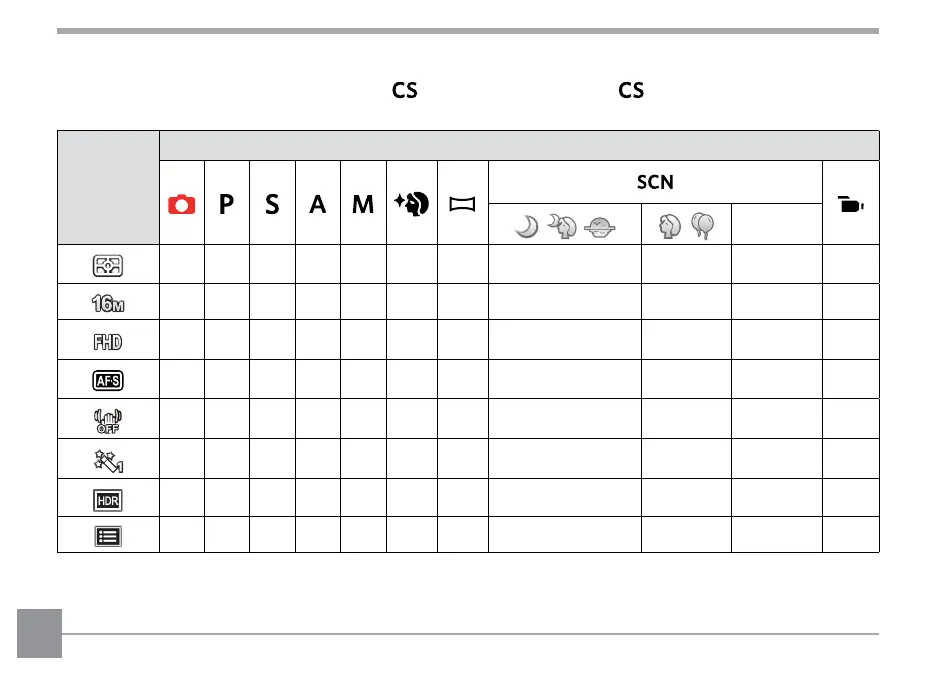Toggle the image stabilization OFF icon
The height and width of the screenshot is (680, 935).
click(x=108, y=419)
